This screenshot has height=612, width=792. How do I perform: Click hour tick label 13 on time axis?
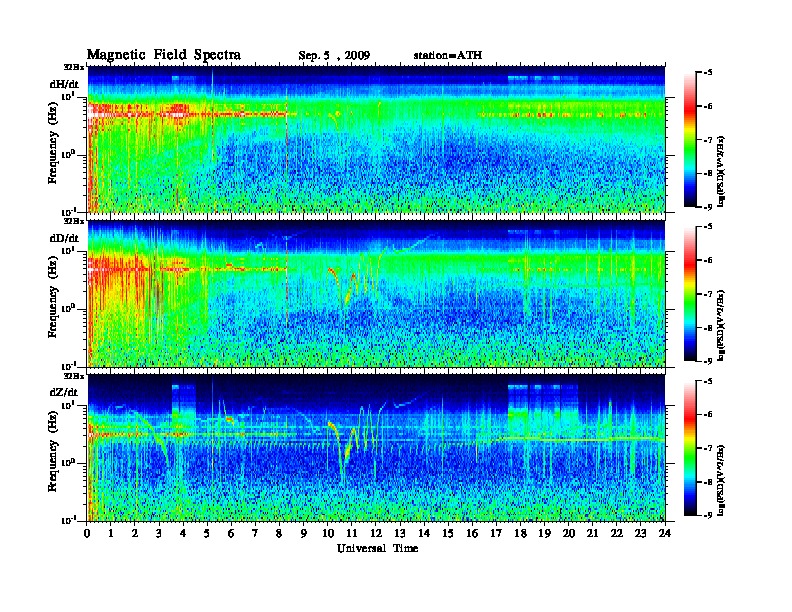click(400, 533)
